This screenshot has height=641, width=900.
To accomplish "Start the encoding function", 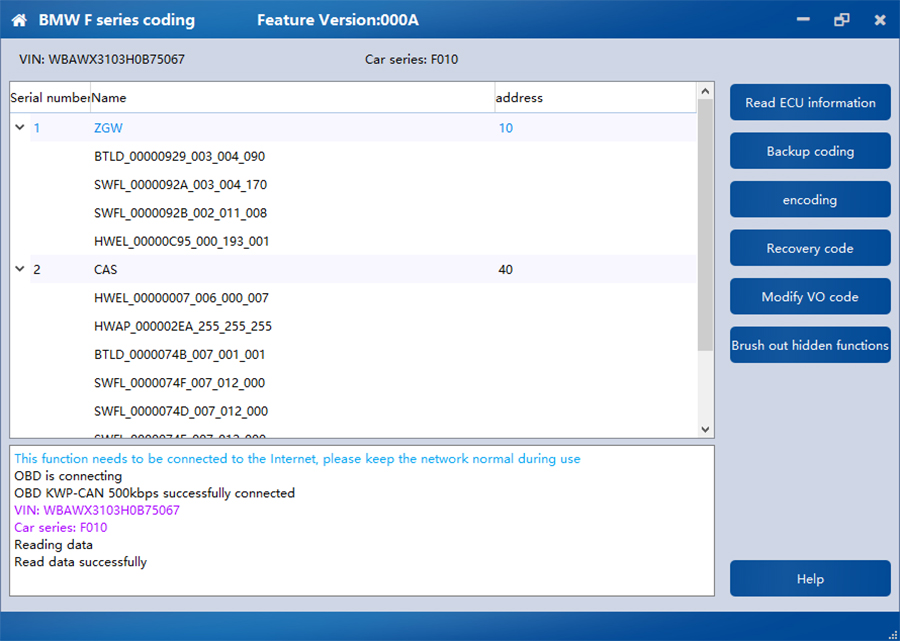I will 810,200.
